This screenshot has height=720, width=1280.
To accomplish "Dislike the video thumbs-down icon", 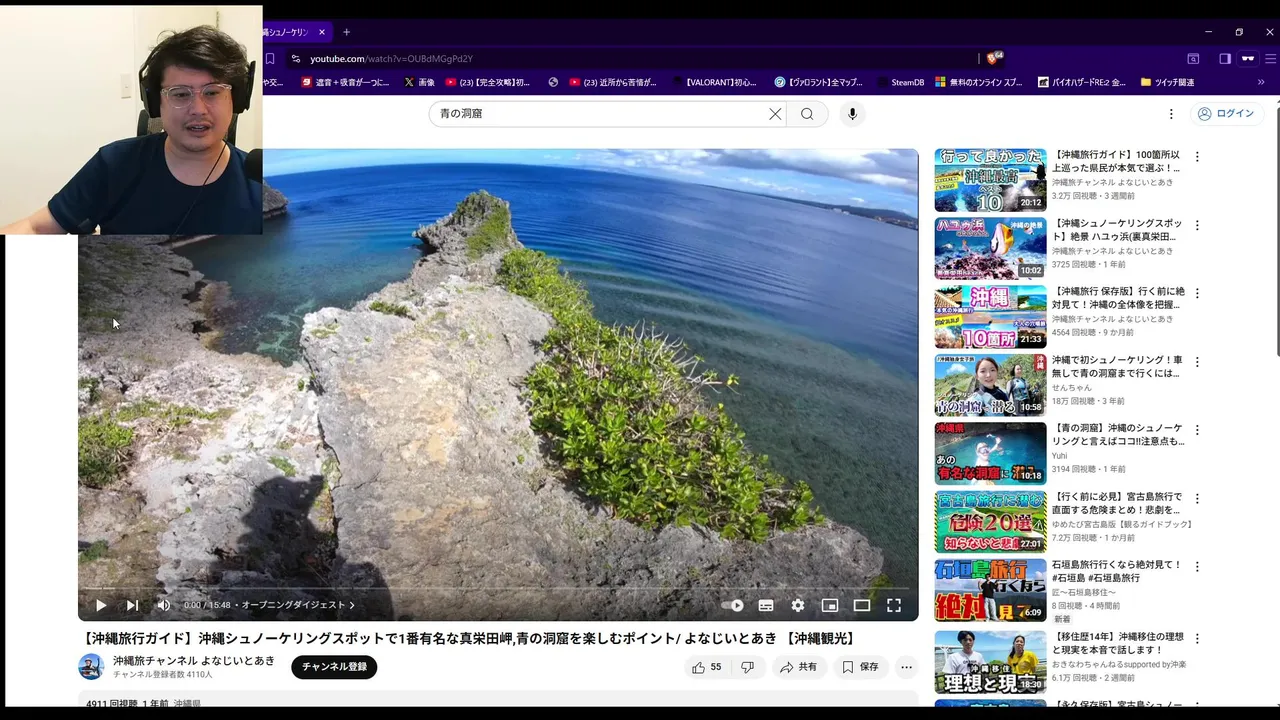I will [747, 667].
